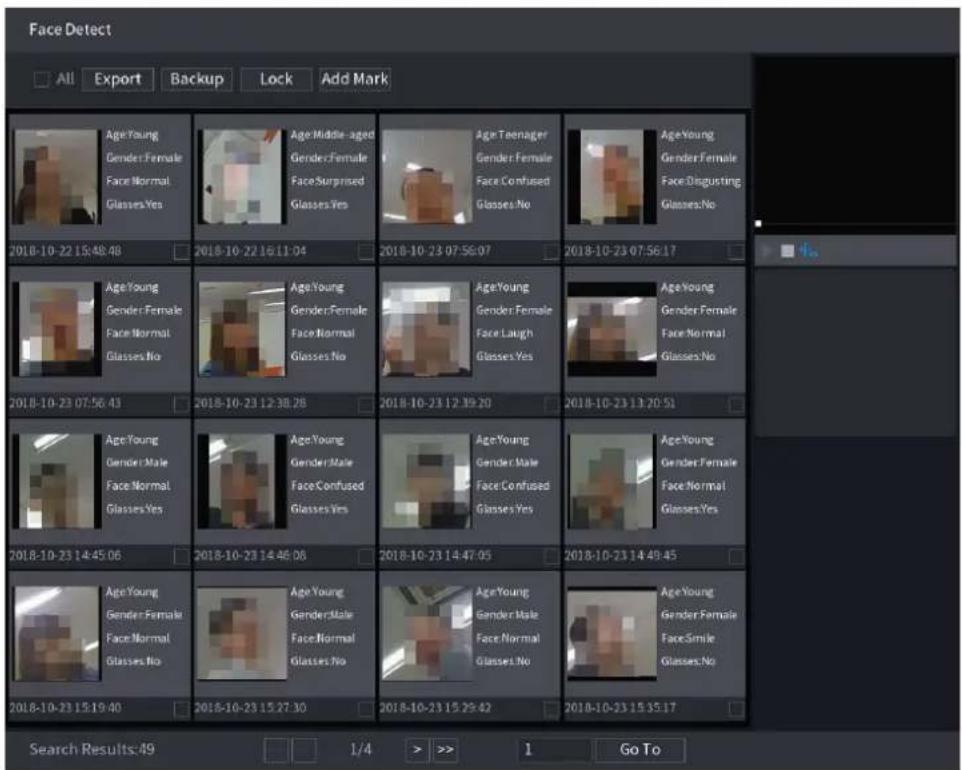Open the Face:Laugh record thumbnail
The height and width of the screenshot is (770, 962).
[x=426, y=329]
